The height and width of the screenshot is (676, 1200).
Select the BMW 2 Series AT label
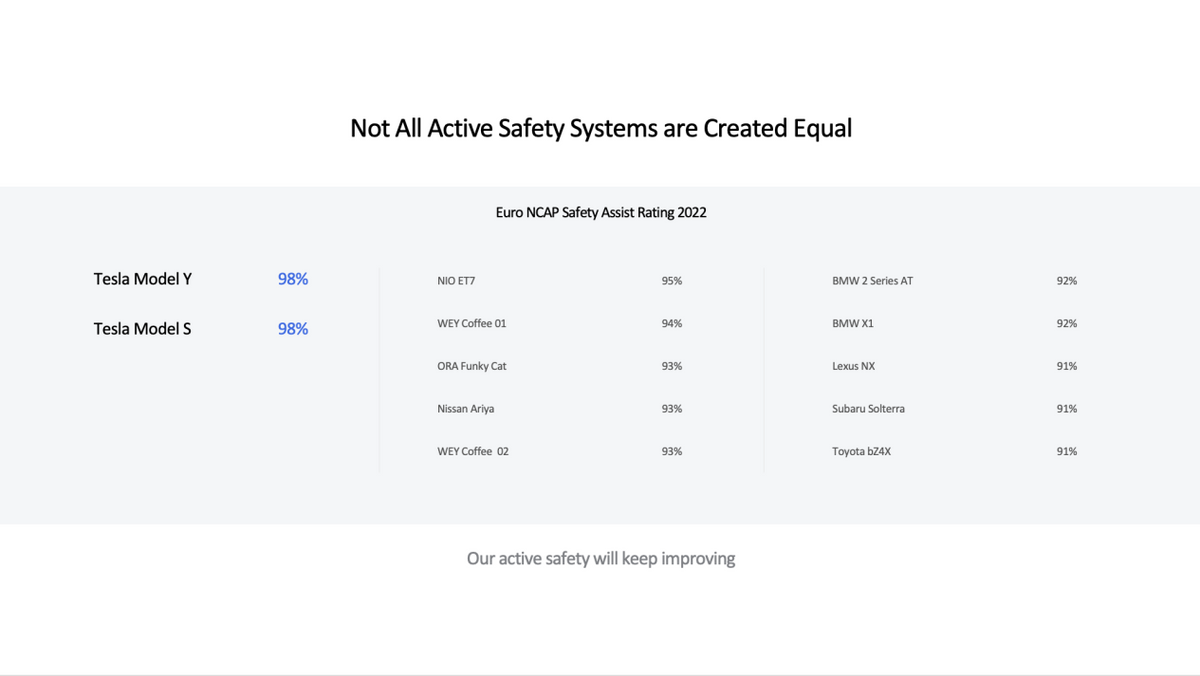872,281
